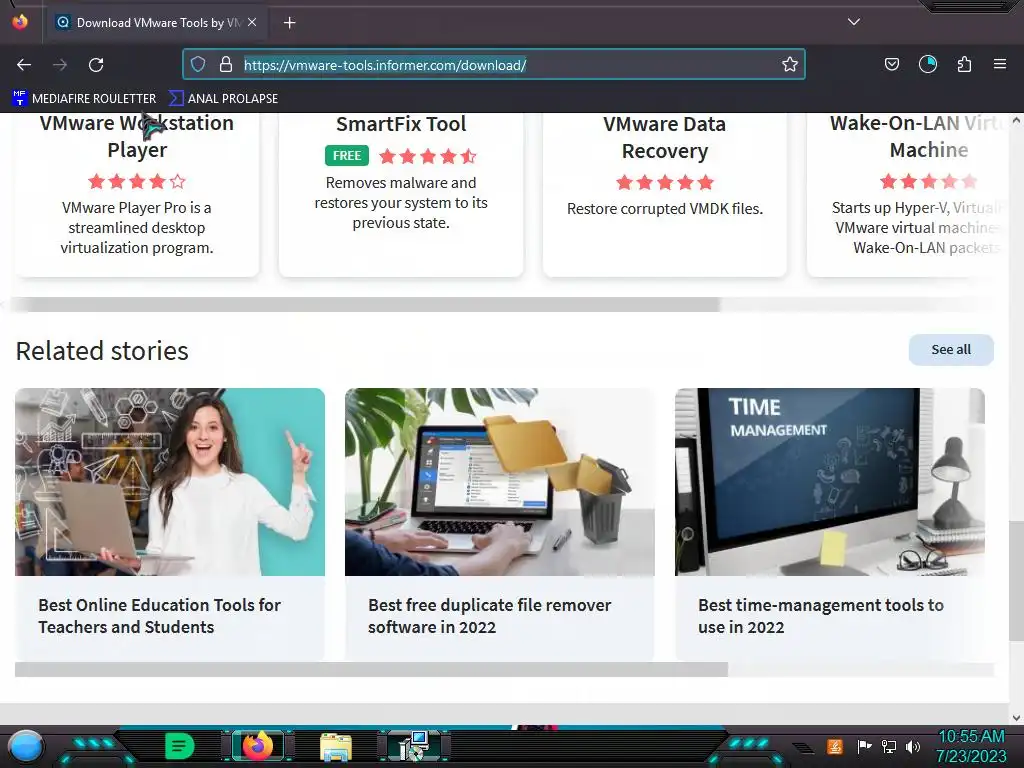Screen dimensions: 1024x768
Task: Click scrollbar down arrow
Action: pyautogui.click(x=1016, y=717)
